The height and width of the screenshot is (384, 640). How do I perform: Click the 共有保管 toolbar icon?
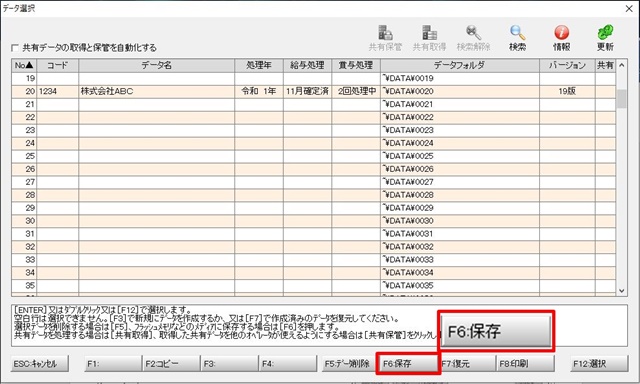tap(385, 38)
